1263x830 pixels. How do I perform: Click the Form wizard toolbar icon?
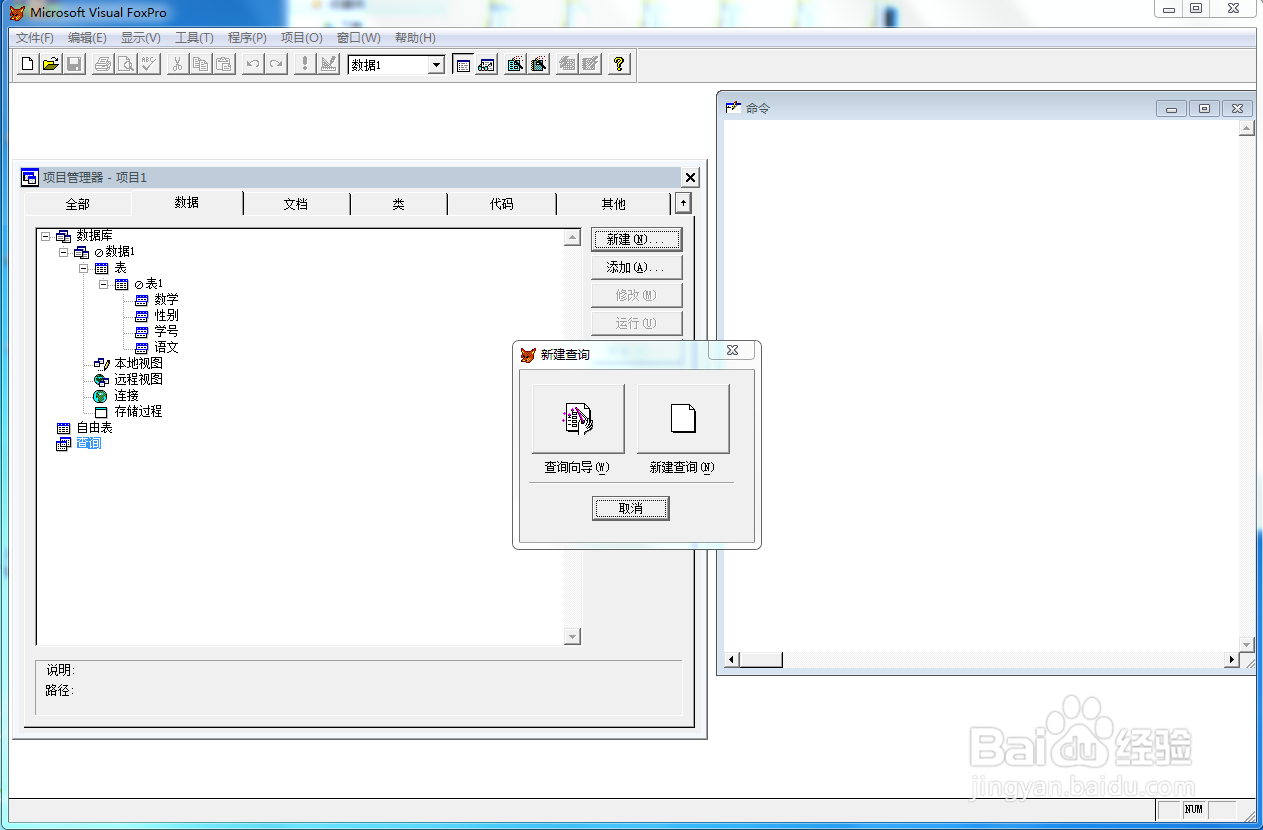click(x=515, y=64)
